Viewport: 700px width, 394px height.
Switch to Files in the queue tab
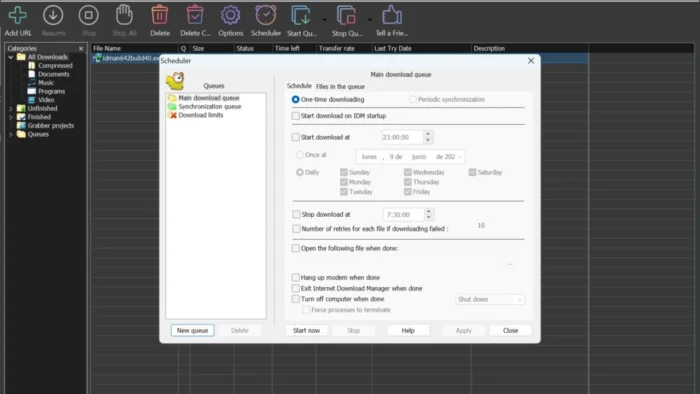(x=340, y=87)
